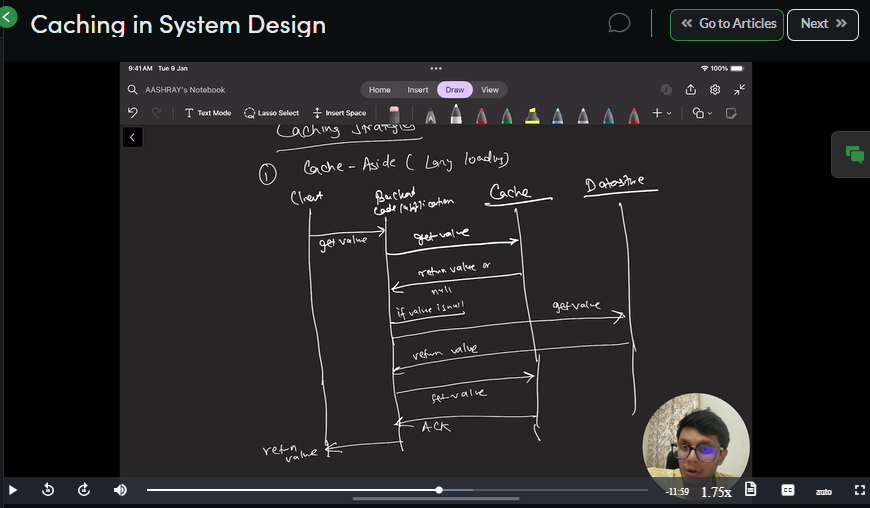870x508 pixels.
Task: Undo the last drawing stroke
Action: click(133, 113)
